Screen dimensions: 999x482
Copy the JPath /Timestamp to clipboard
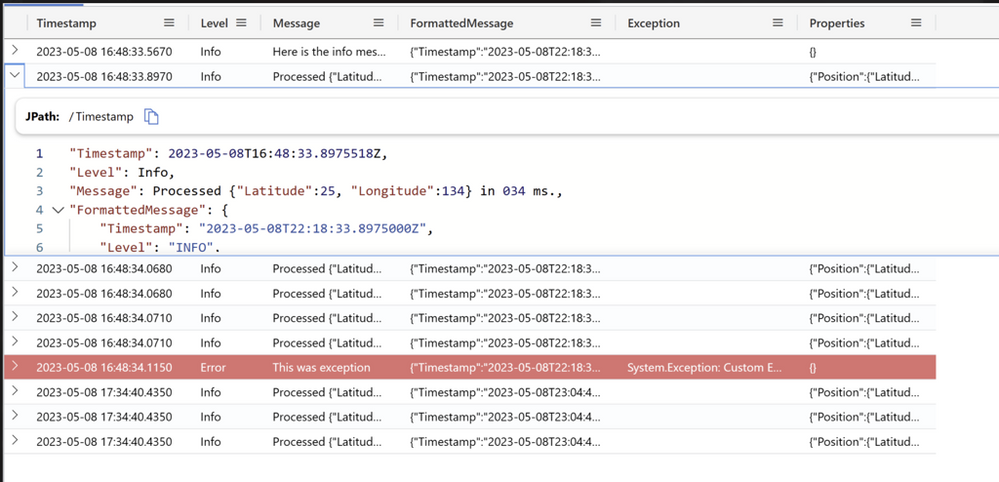tap(152, 117)
